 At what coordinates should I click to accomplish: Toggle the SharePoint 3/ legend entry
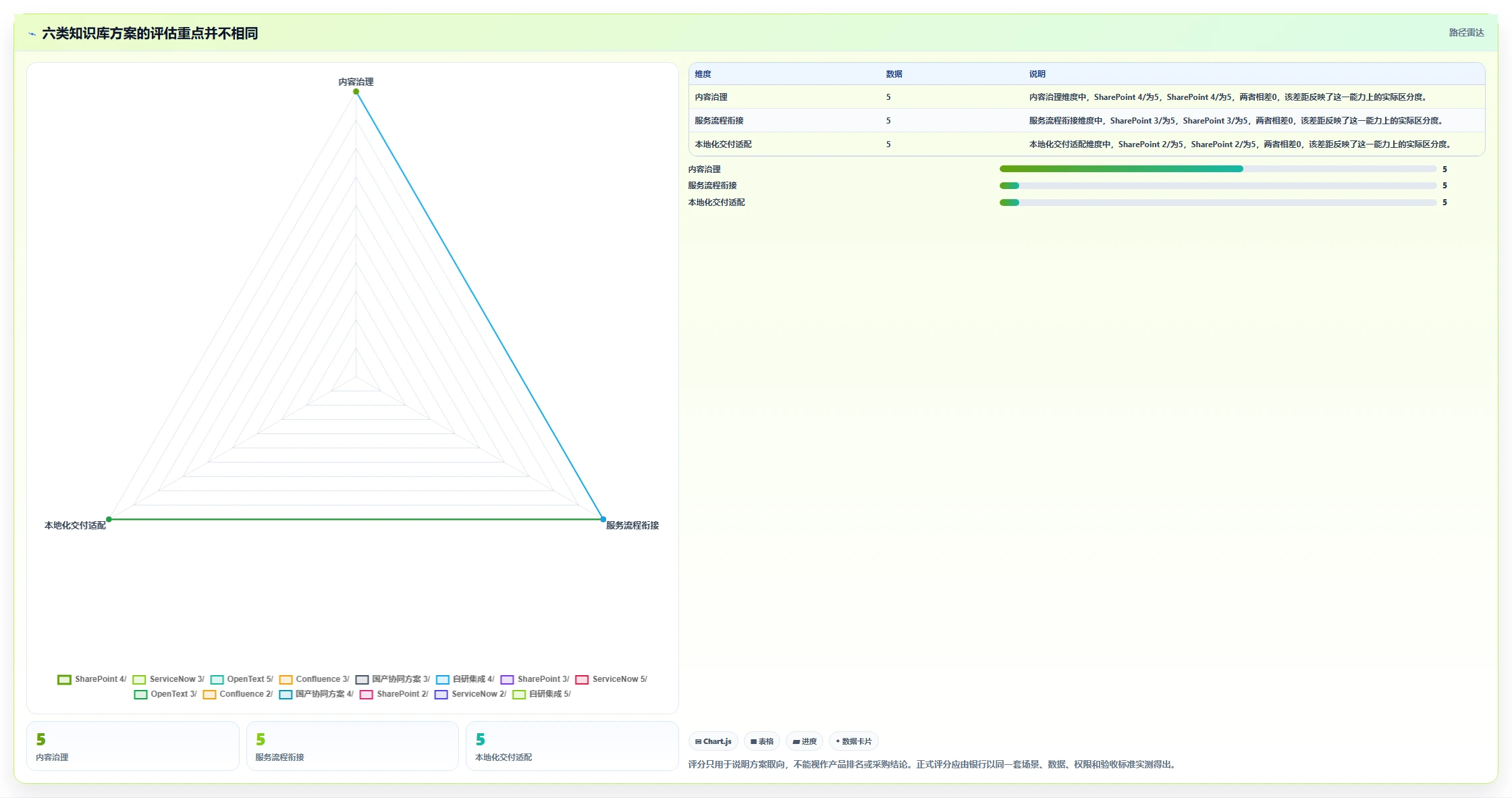[x=535, y=679]
